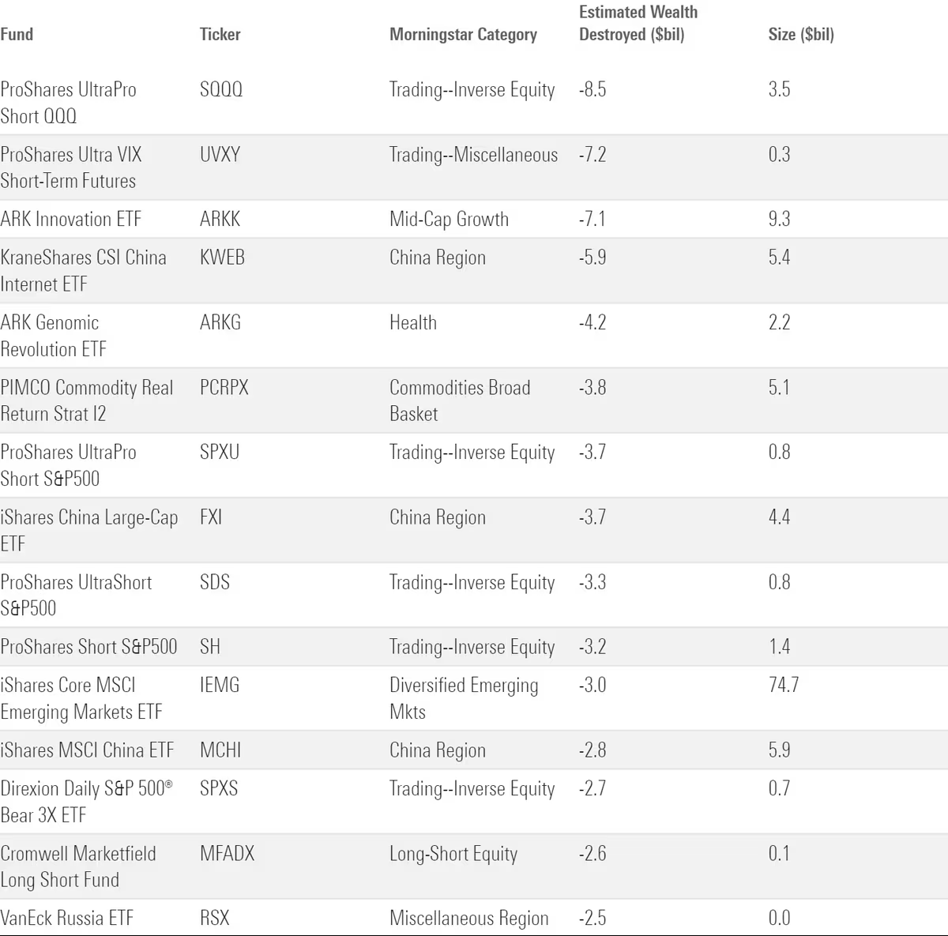Sort by Morningstar Category column header
948x936 pixels.
coord(463,34)
